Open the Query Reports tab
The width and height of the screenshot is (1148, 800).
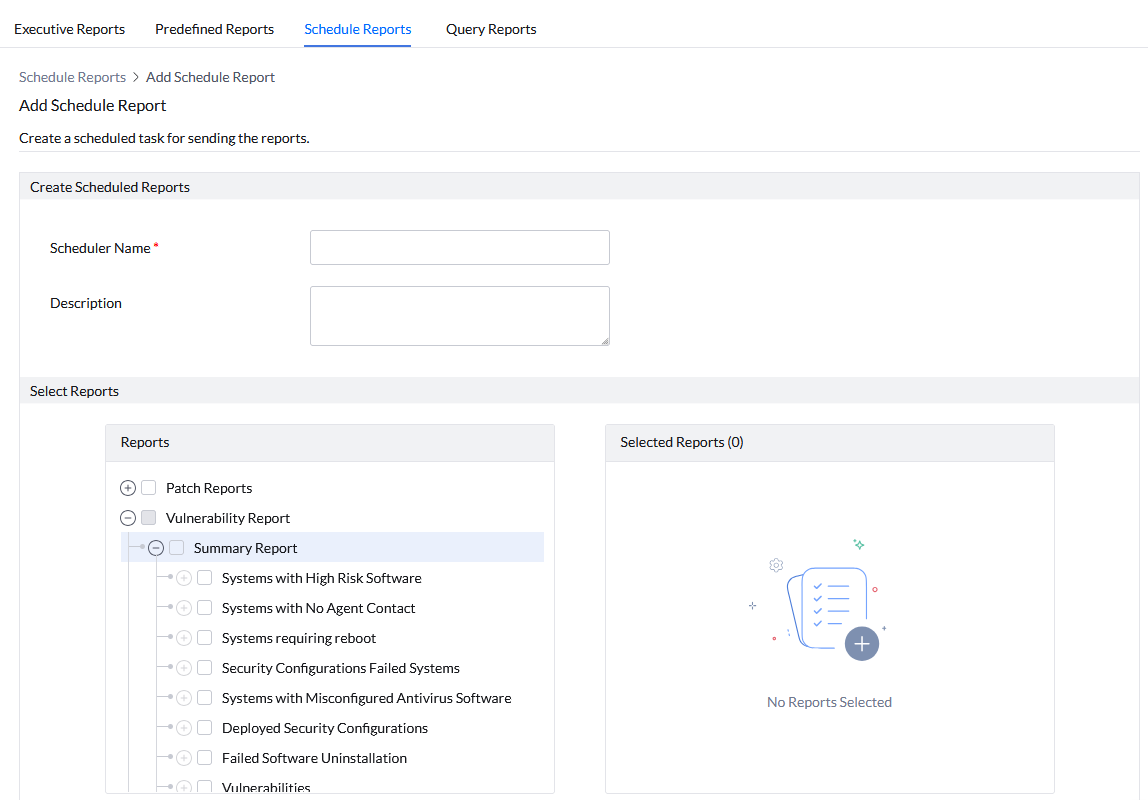[491, 29]
